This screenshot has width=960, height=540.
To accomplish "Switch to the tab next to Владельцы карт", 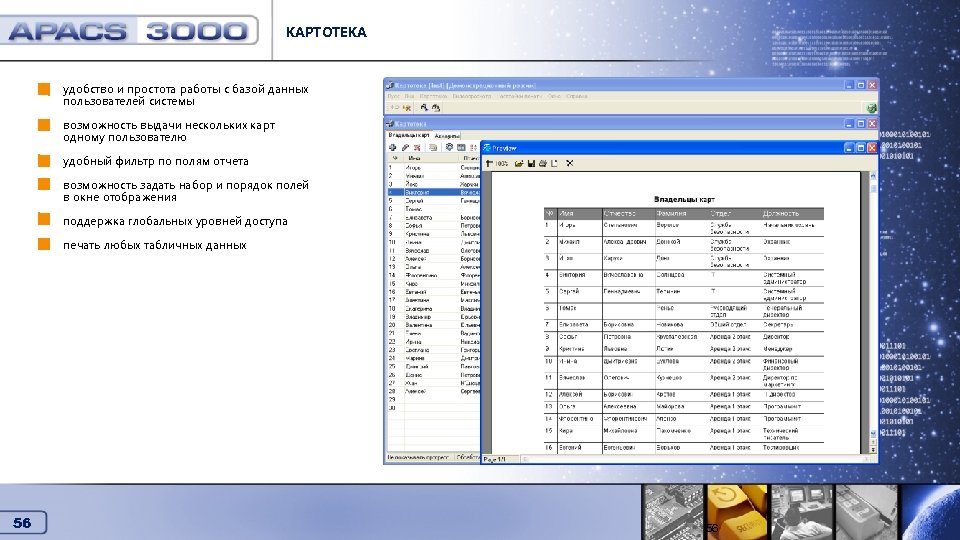I will pyautogui.click(x=447, y=136).
